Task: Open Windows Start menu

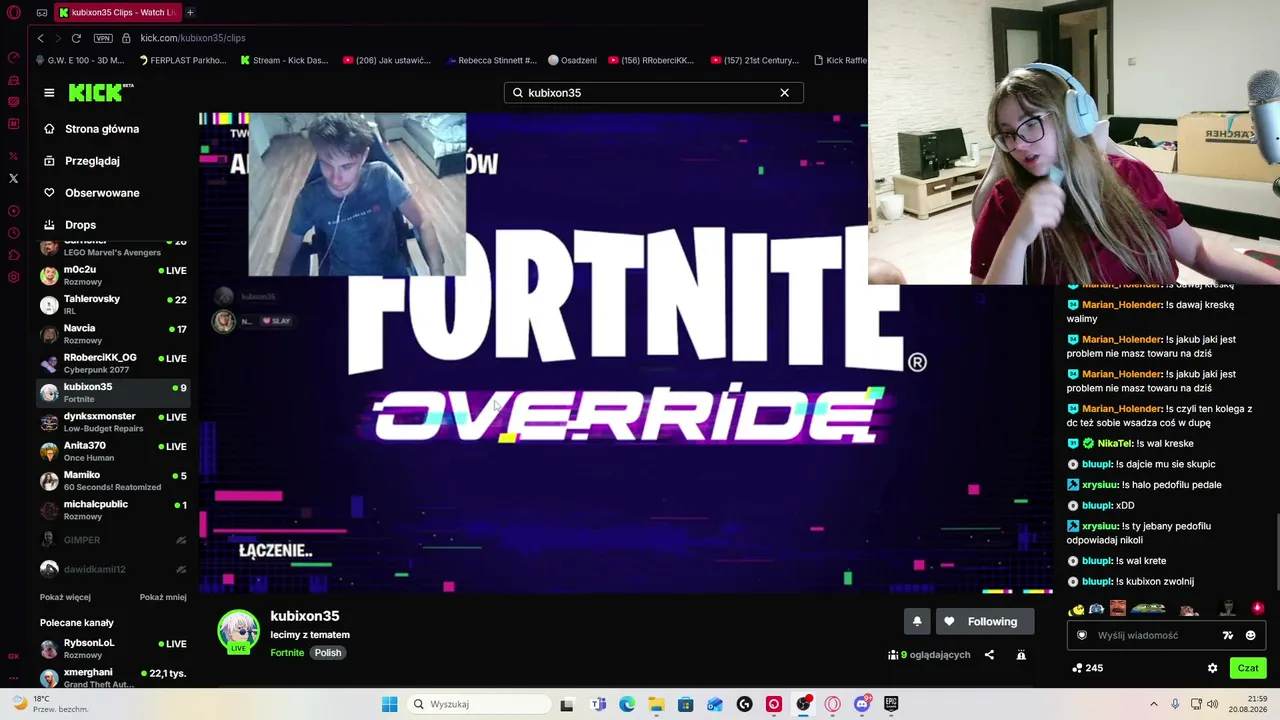Action: click(x=390, y=704)
